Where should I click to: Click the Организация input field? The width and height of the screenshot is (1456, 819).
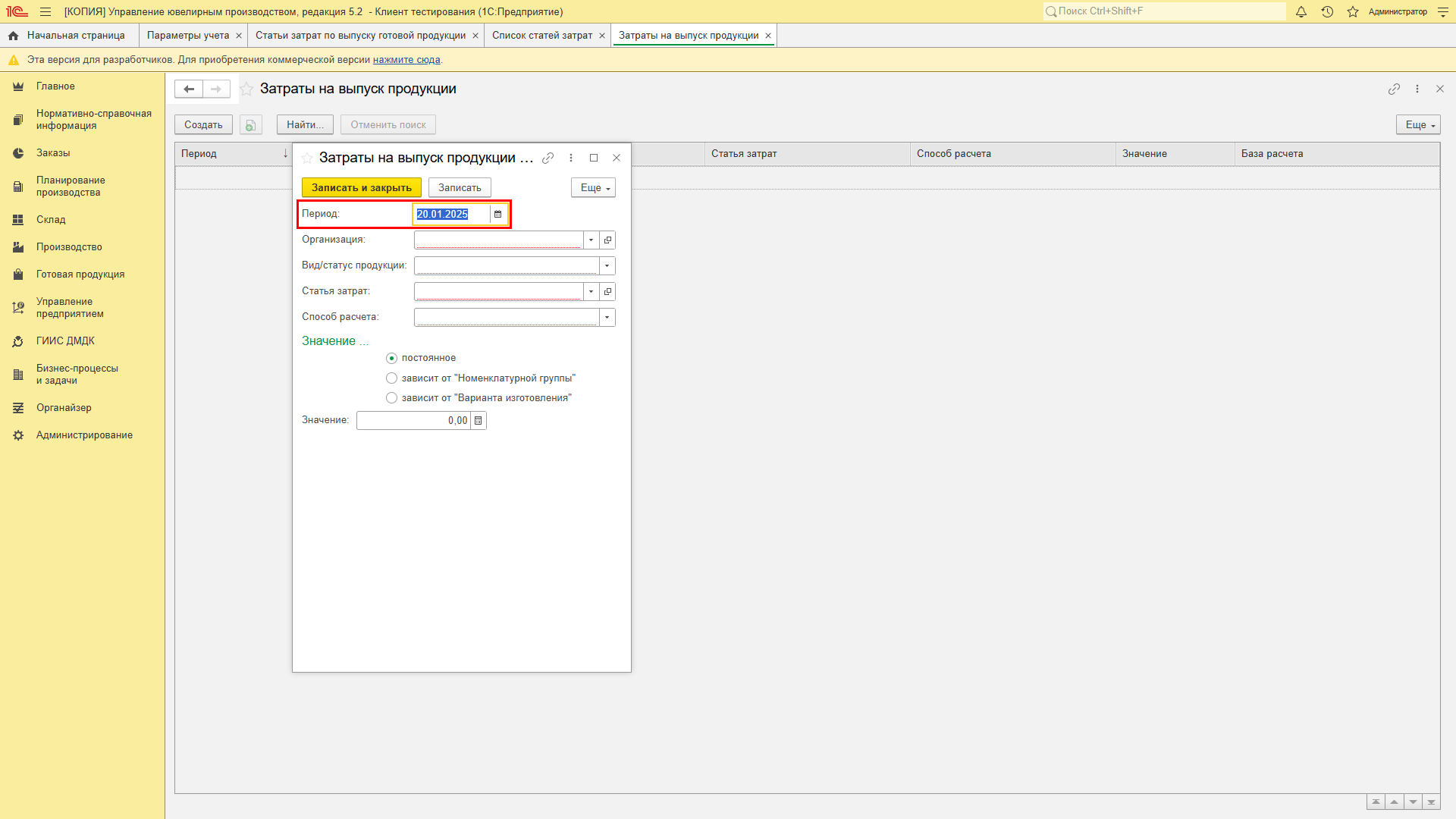coord(499,240)
